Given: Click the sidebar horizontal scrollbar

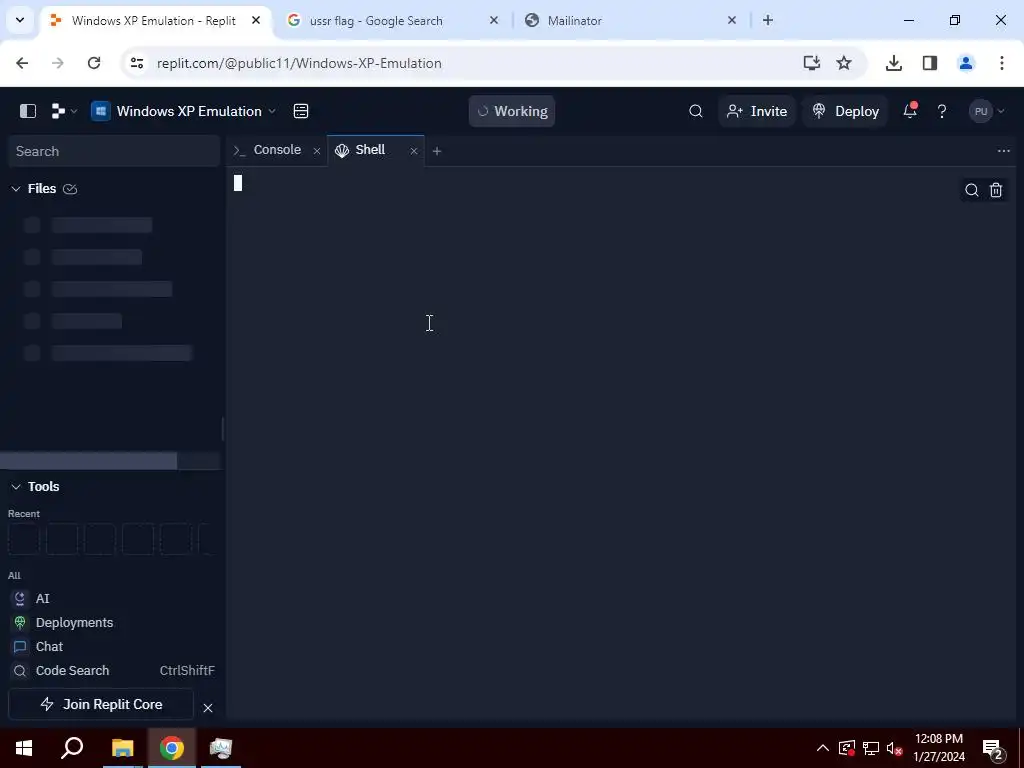Looking at the screenshot, I should [x=88, y=460].
